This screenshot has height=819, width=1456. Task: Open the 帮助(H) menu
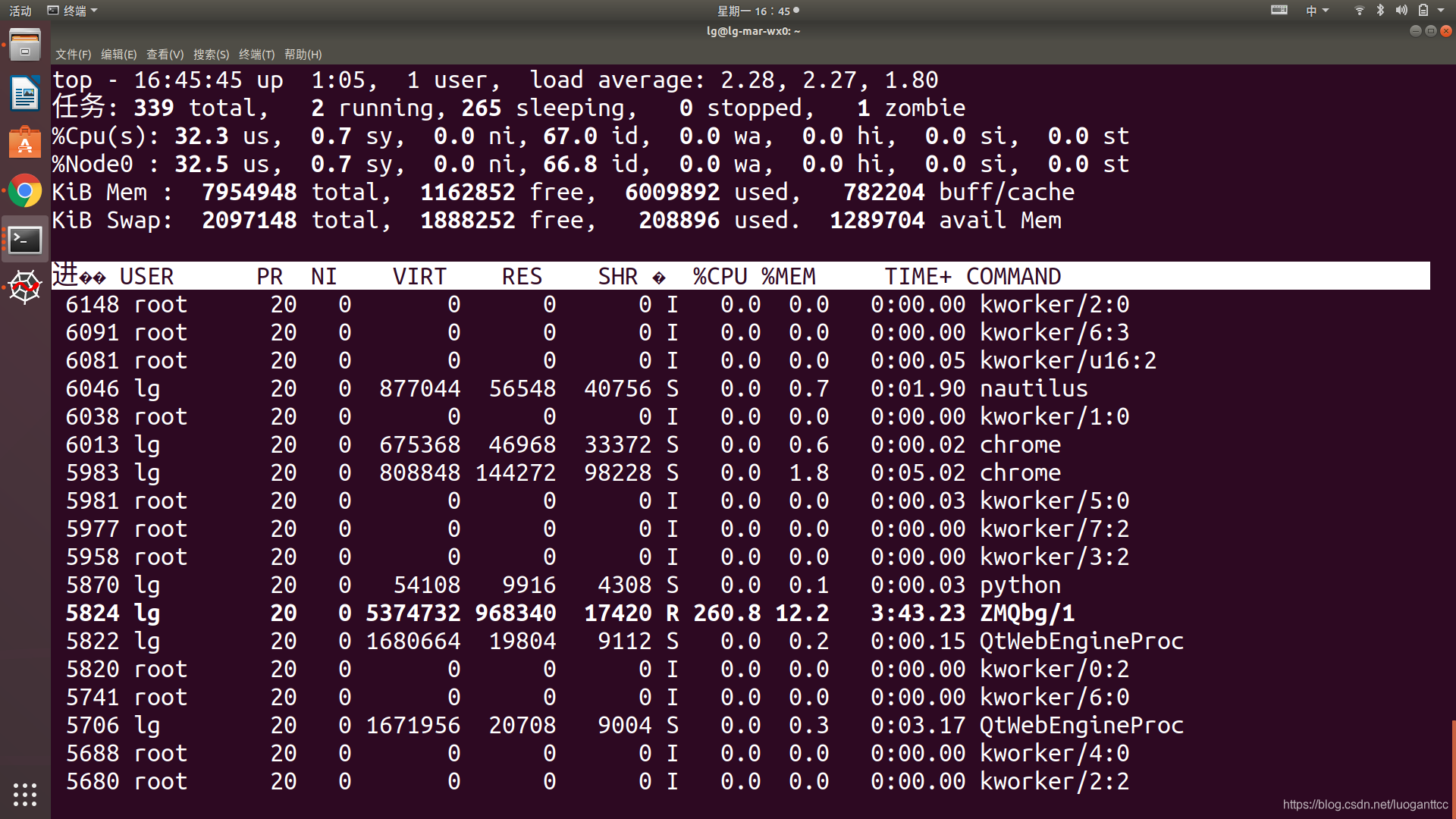click(x=303, y=55)
